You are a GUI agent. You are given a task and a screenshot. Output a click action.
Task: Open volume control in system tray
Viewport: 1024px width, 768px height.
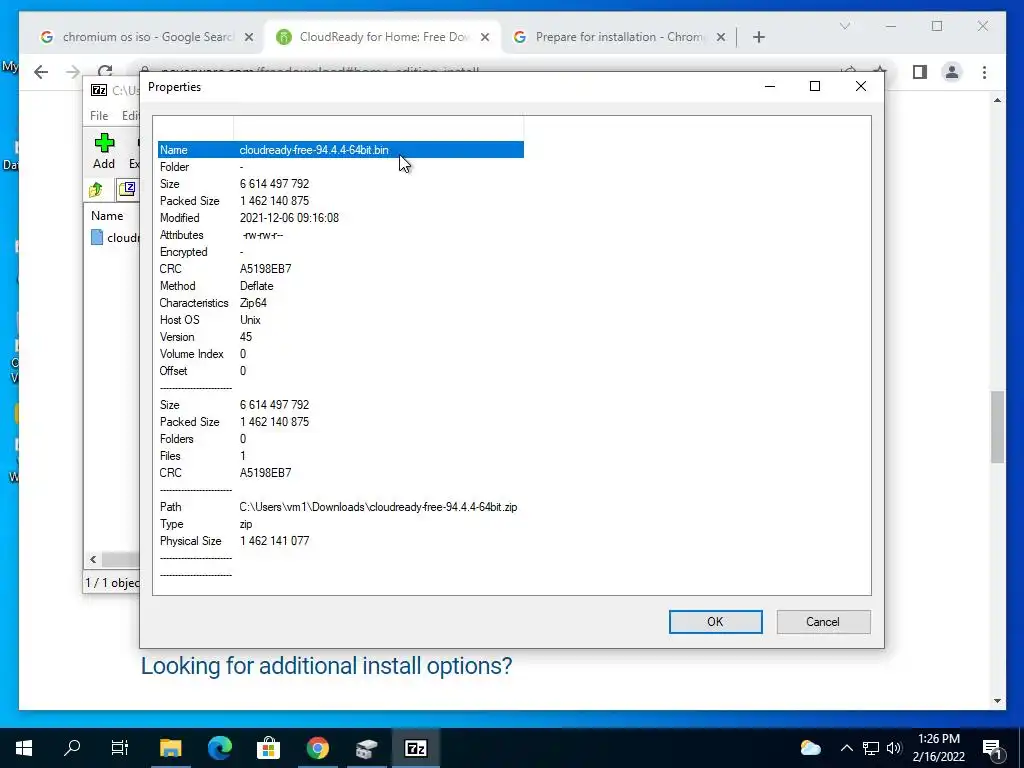point(894,748)
